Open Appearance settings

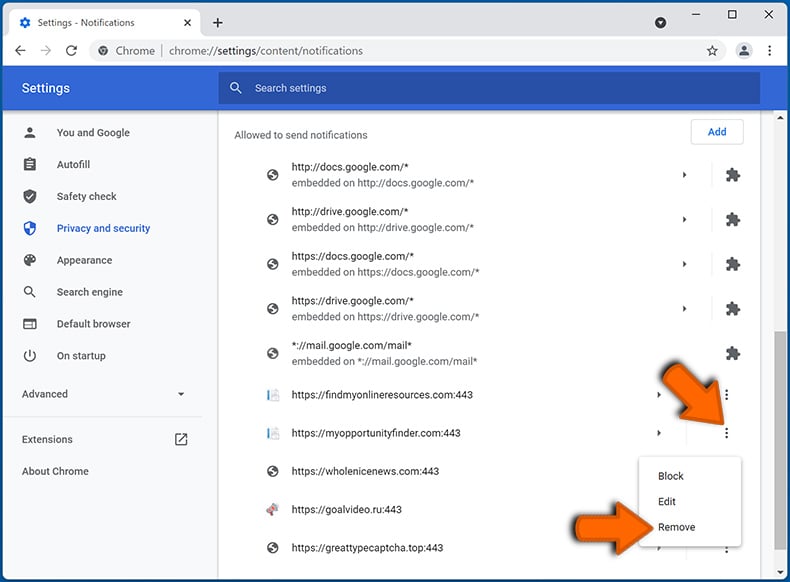84,260
